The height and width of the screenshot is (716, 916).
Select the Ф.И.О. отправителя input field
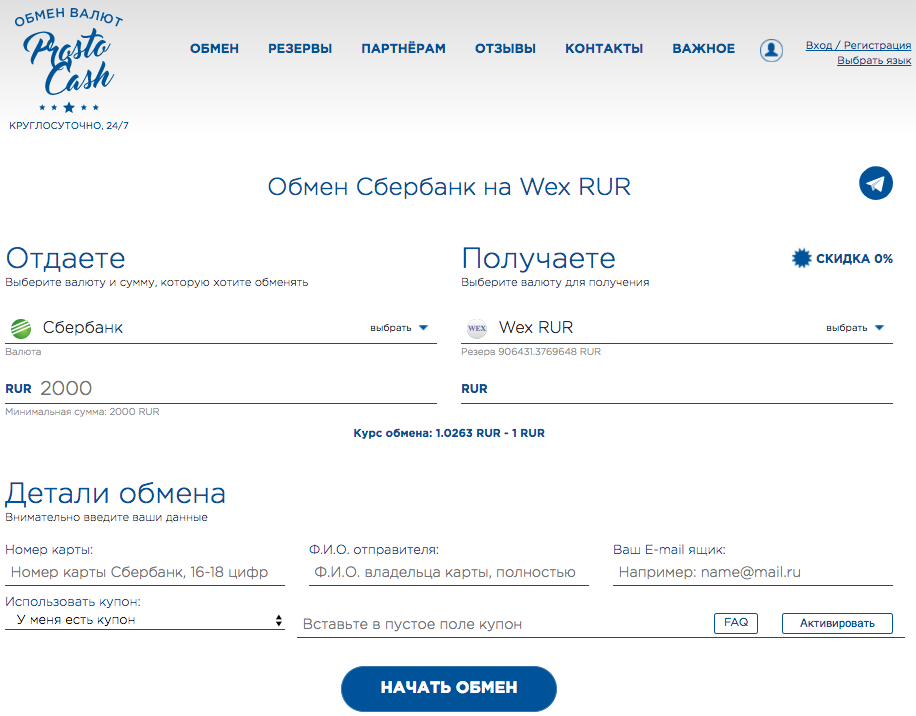tap(449, 572)
